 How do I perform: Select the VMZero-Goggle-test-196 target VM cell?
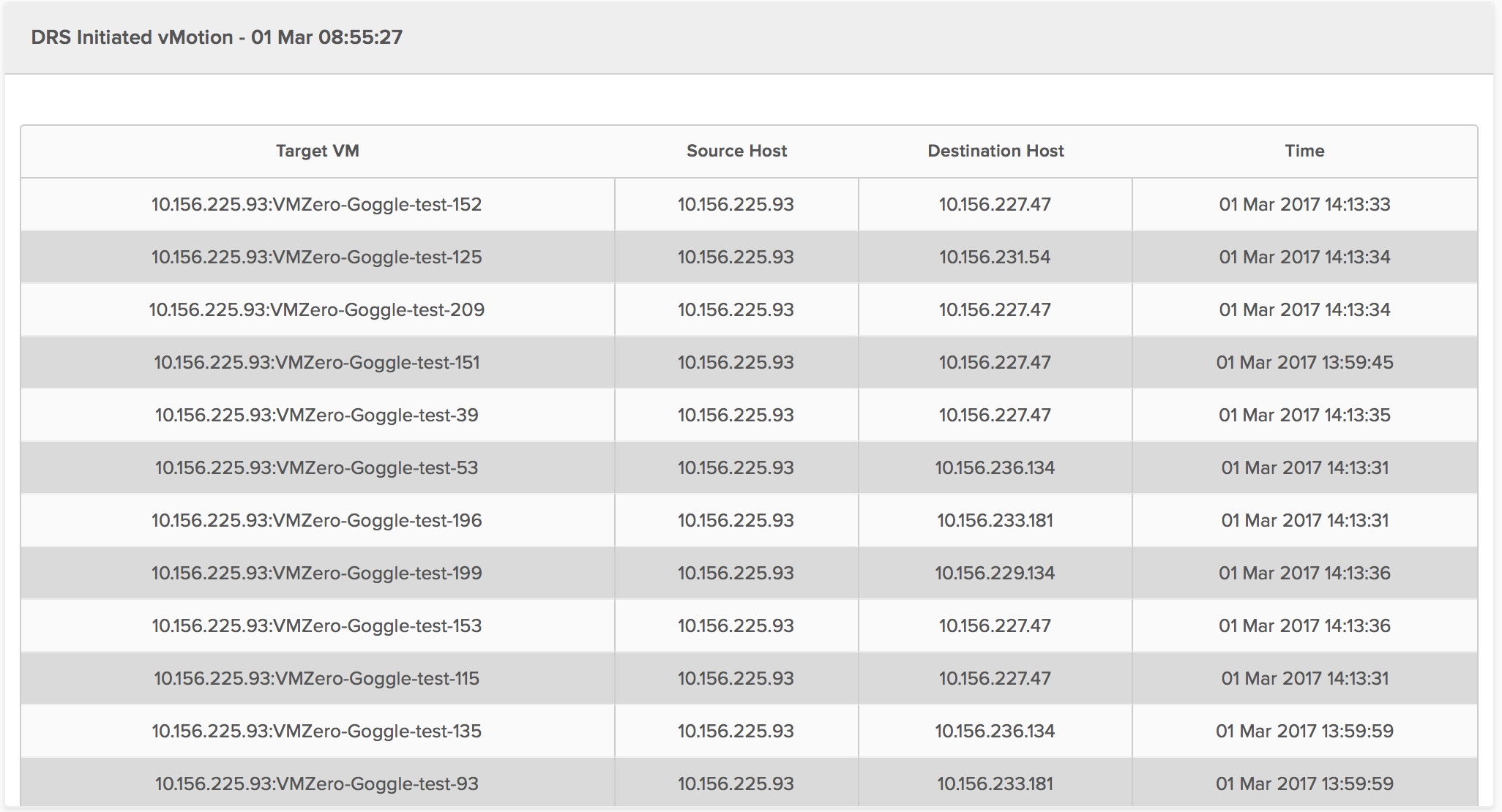click(317, 520)
